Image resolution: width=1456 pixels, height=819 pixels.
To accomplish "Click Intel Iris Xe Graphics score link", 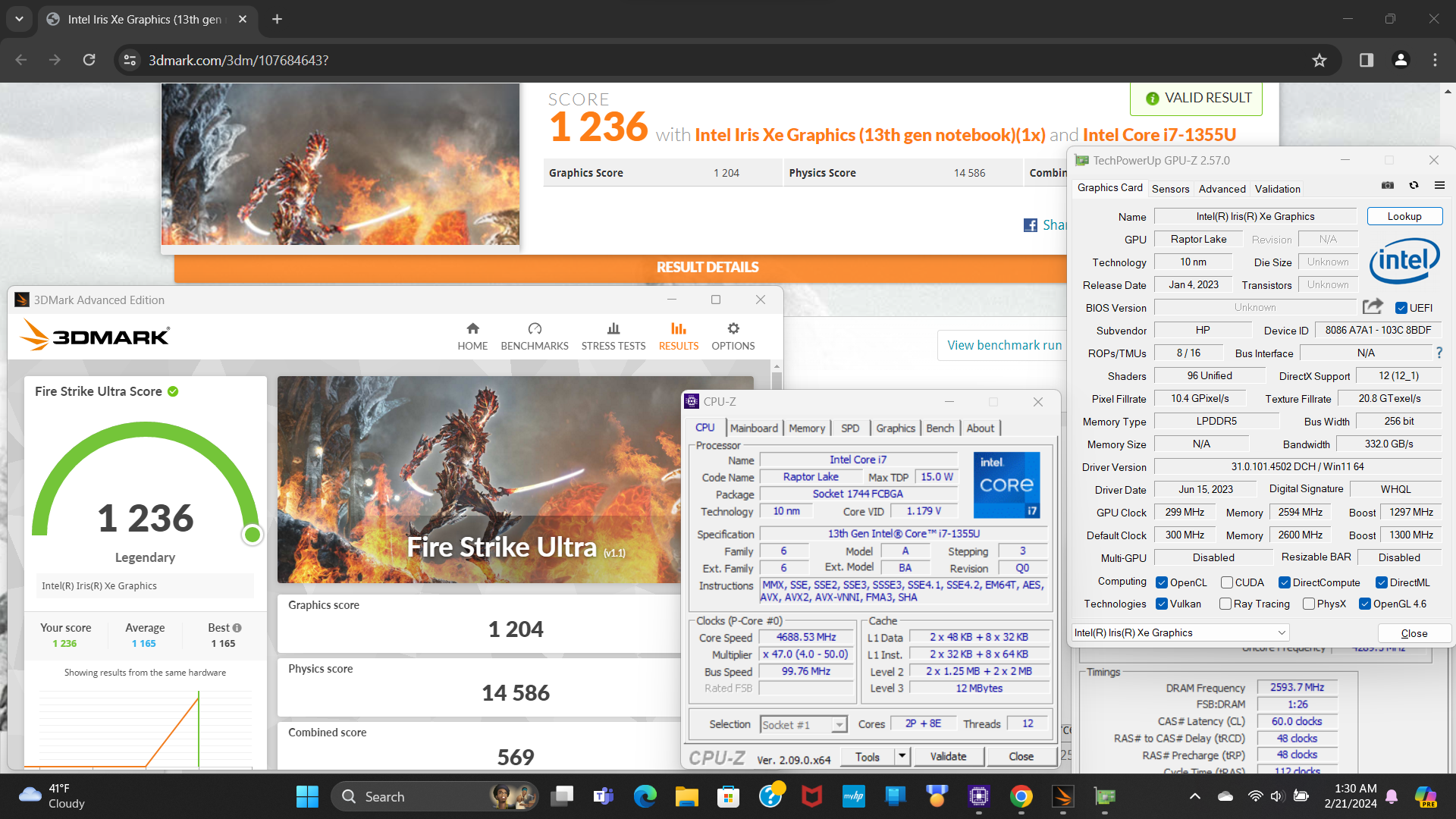I will point(870,135).
